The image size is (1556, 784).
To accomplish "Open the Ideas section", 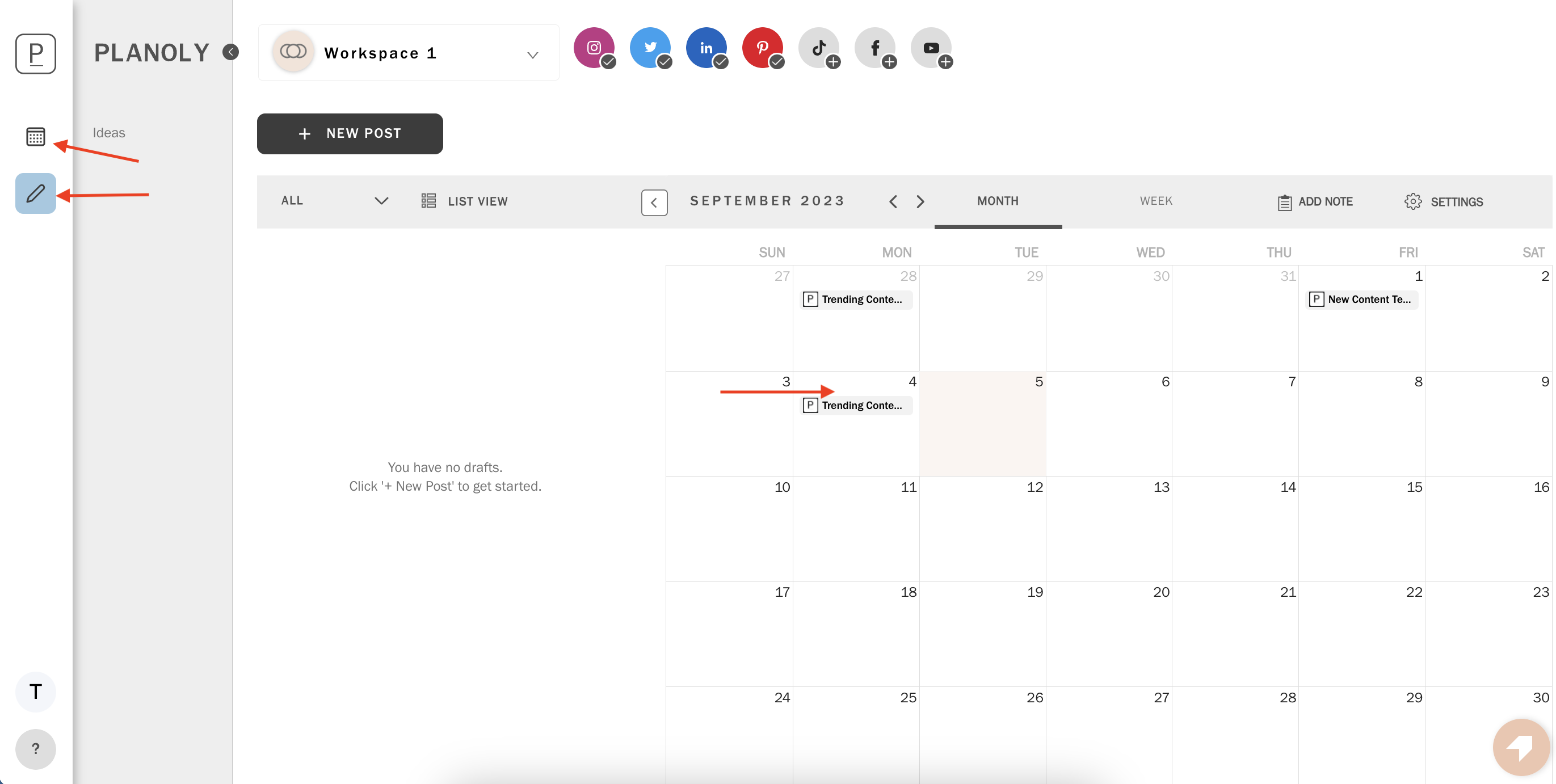I will pyautogui.click(x=109, y=133).
